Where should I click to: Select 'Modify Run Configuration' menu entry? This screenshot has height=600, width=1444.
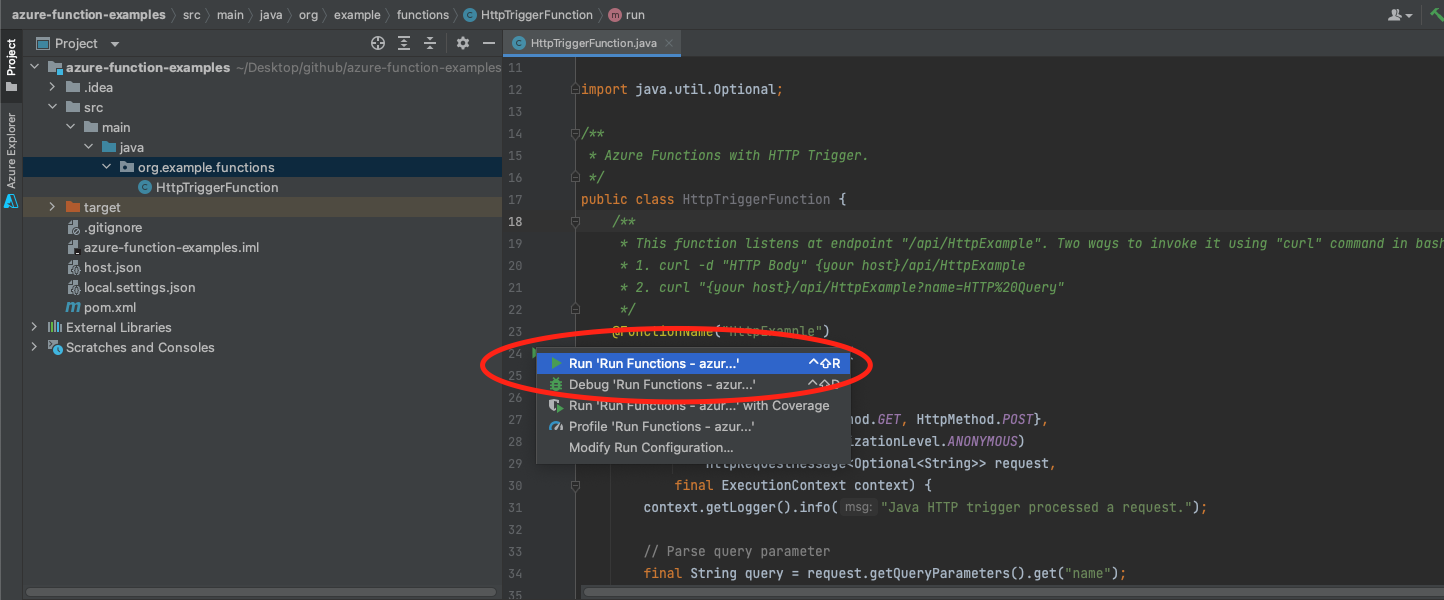(650, 447)
